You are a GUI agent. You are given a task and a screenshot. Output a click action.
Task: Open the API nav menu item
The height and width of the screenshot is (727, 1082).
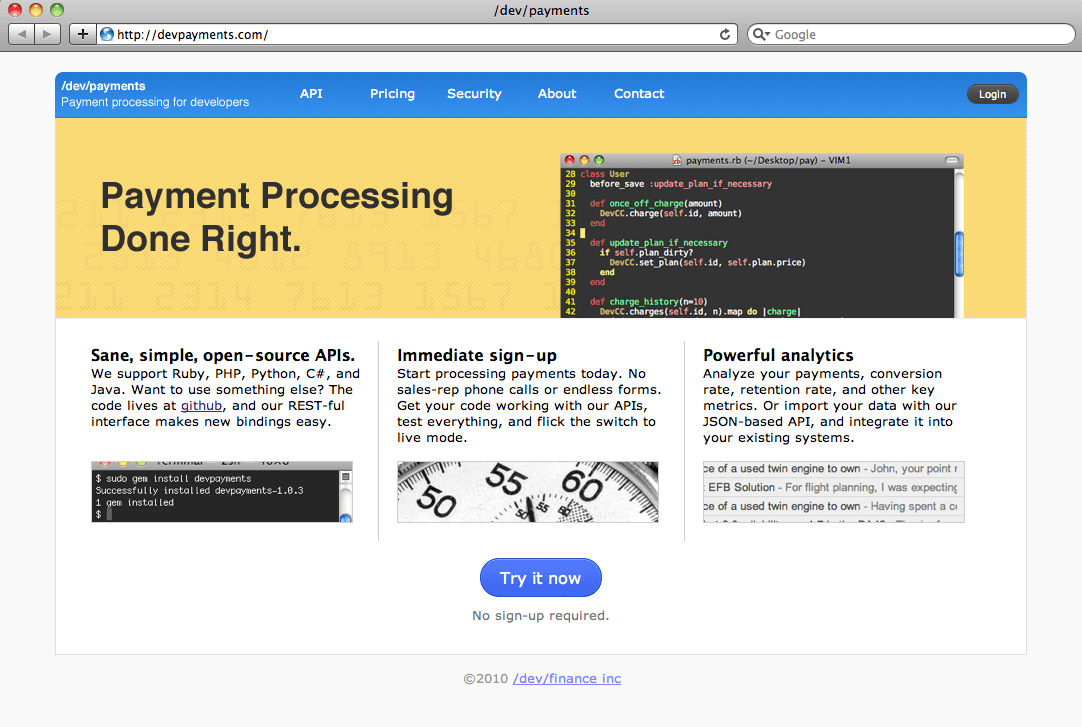[311, 93]
